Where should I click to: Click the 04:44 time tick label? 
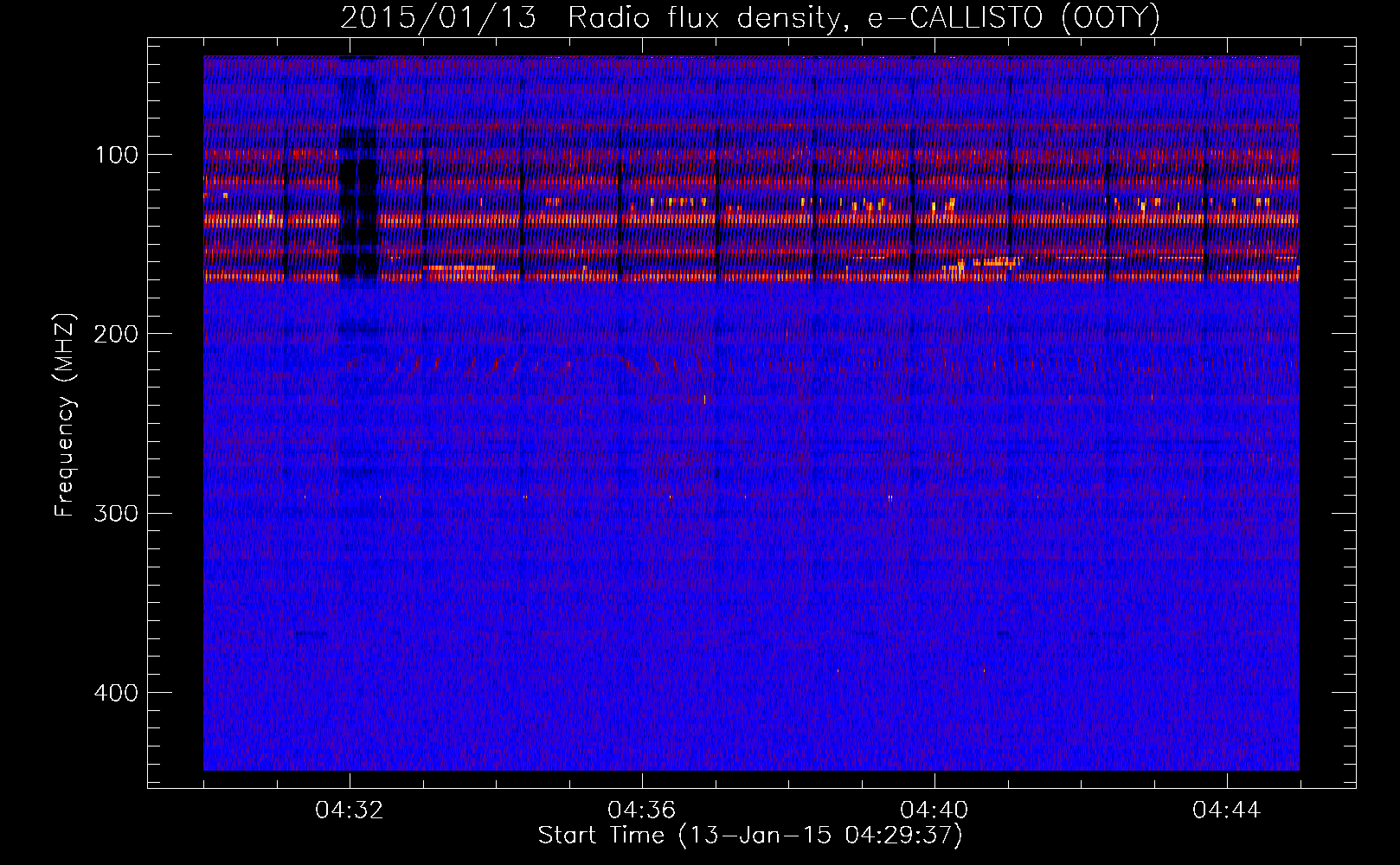coord(1227,811)
